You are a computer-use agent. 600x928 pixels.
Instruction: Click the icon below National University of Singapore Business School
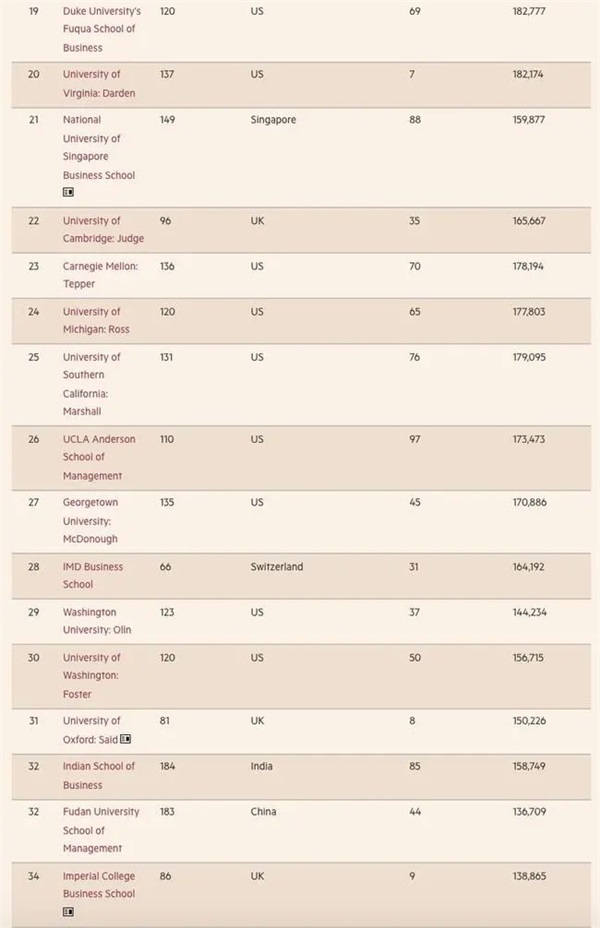tap(68, 192)
